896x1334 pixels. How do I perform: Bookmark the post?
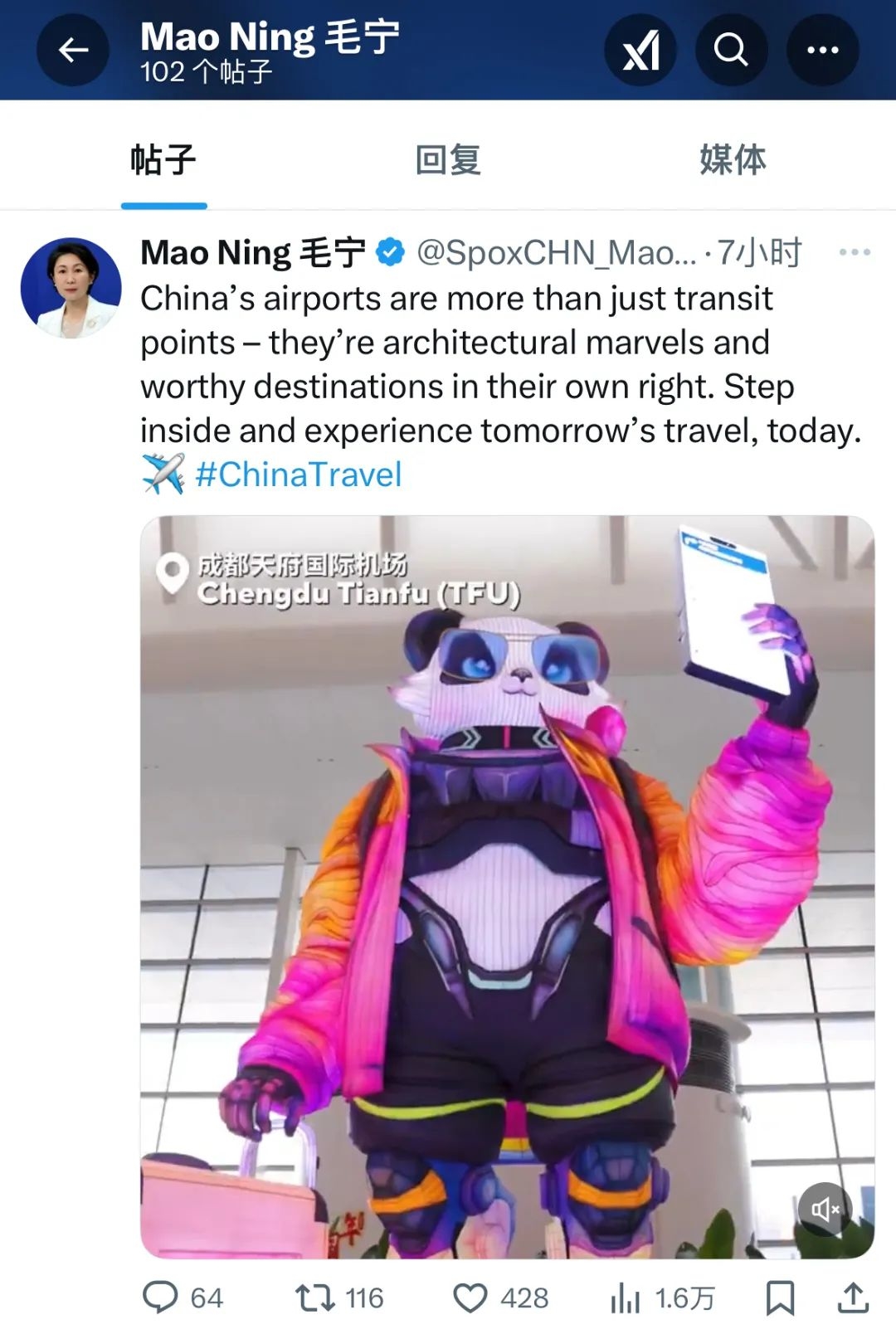780,1298
